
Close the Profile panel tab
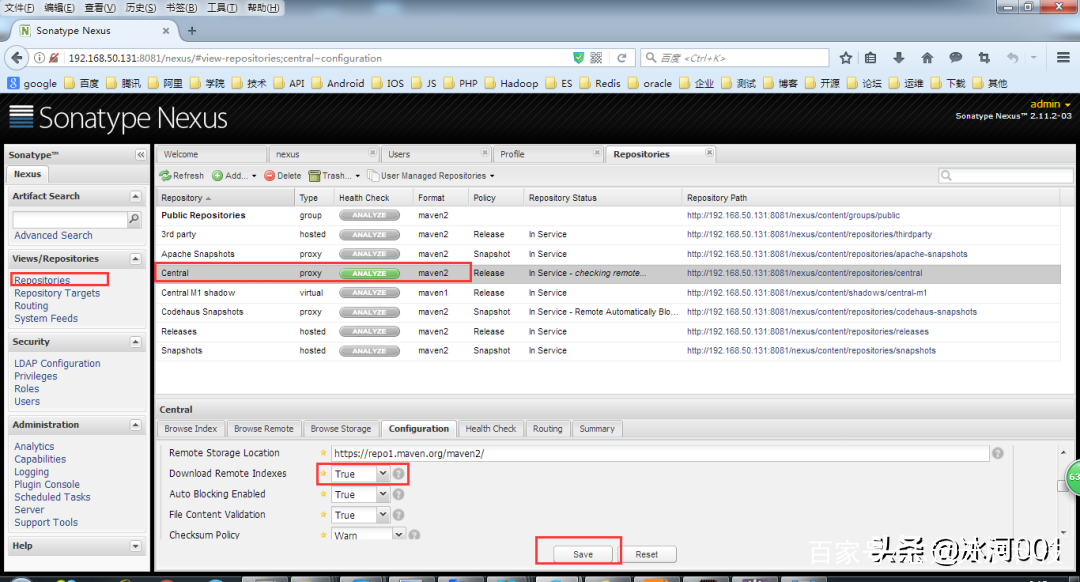[597, 153]
